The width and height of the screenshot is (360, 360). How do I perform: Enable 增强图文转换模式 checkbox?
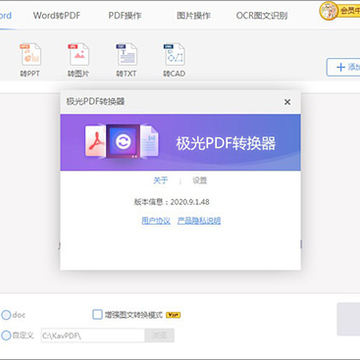(x=97, y=314)
